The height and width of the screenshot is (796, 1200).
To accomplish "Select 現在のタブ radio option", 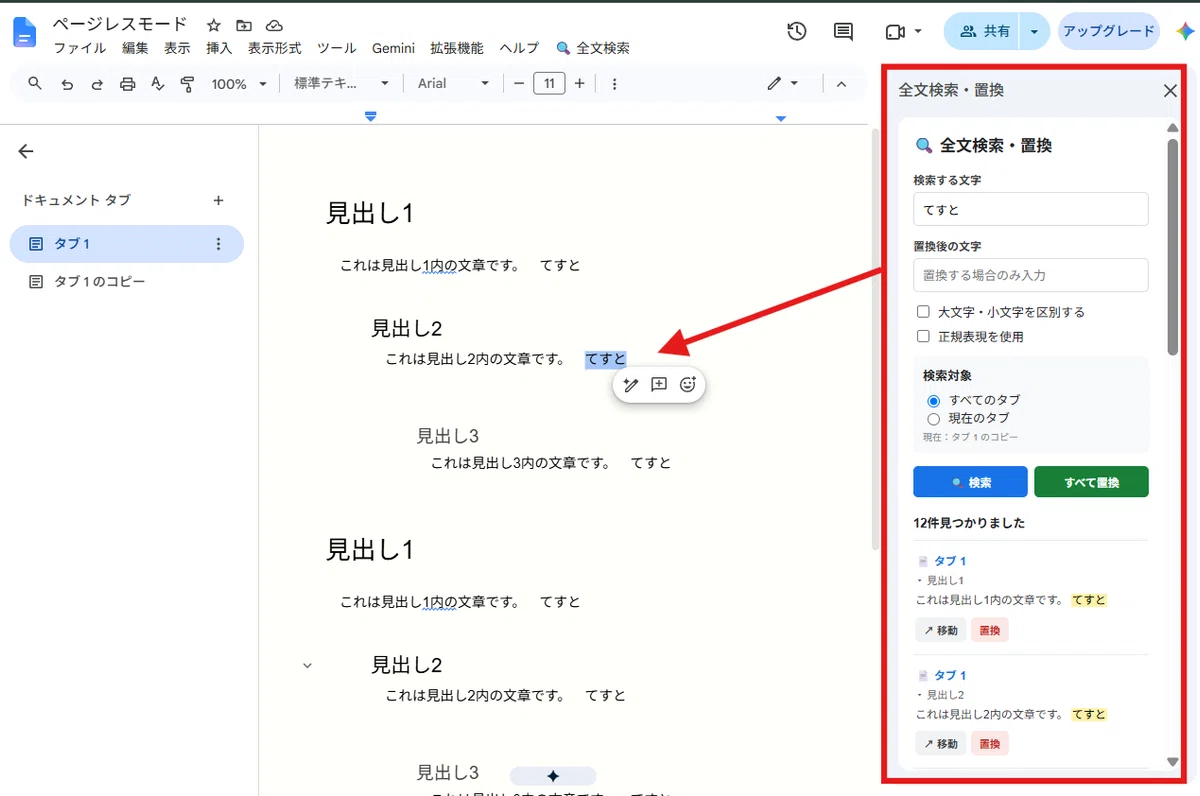I will pos(934,418).
